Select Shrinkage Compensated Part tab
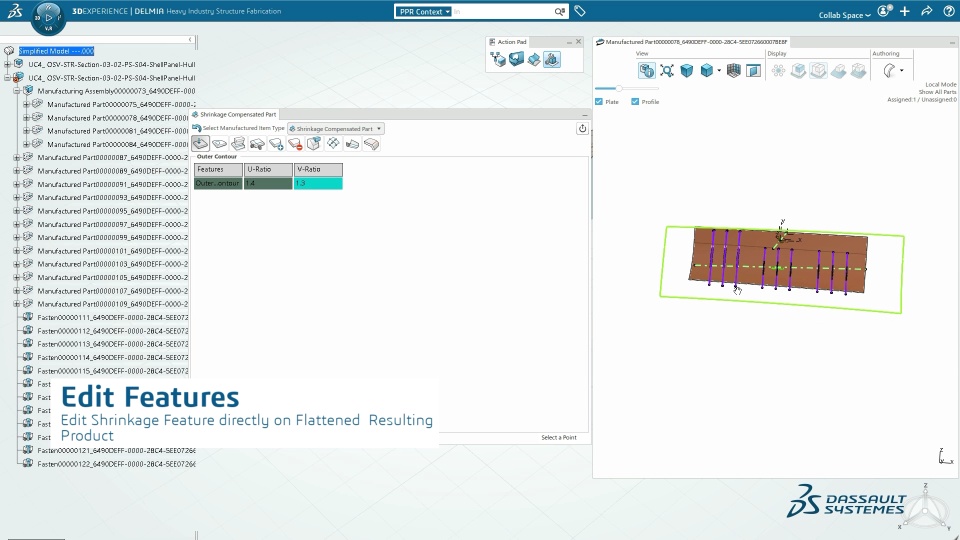This screenshot has width=960, height=540. pos(234,114)
